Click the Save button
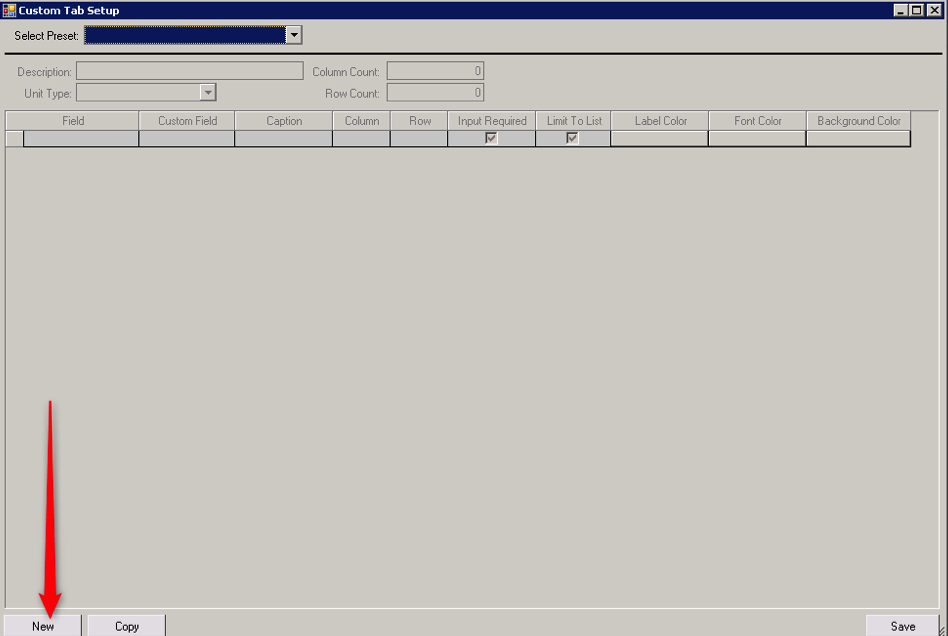The height and width of the screenshot is (636, 948). click(x=901, y=625)
